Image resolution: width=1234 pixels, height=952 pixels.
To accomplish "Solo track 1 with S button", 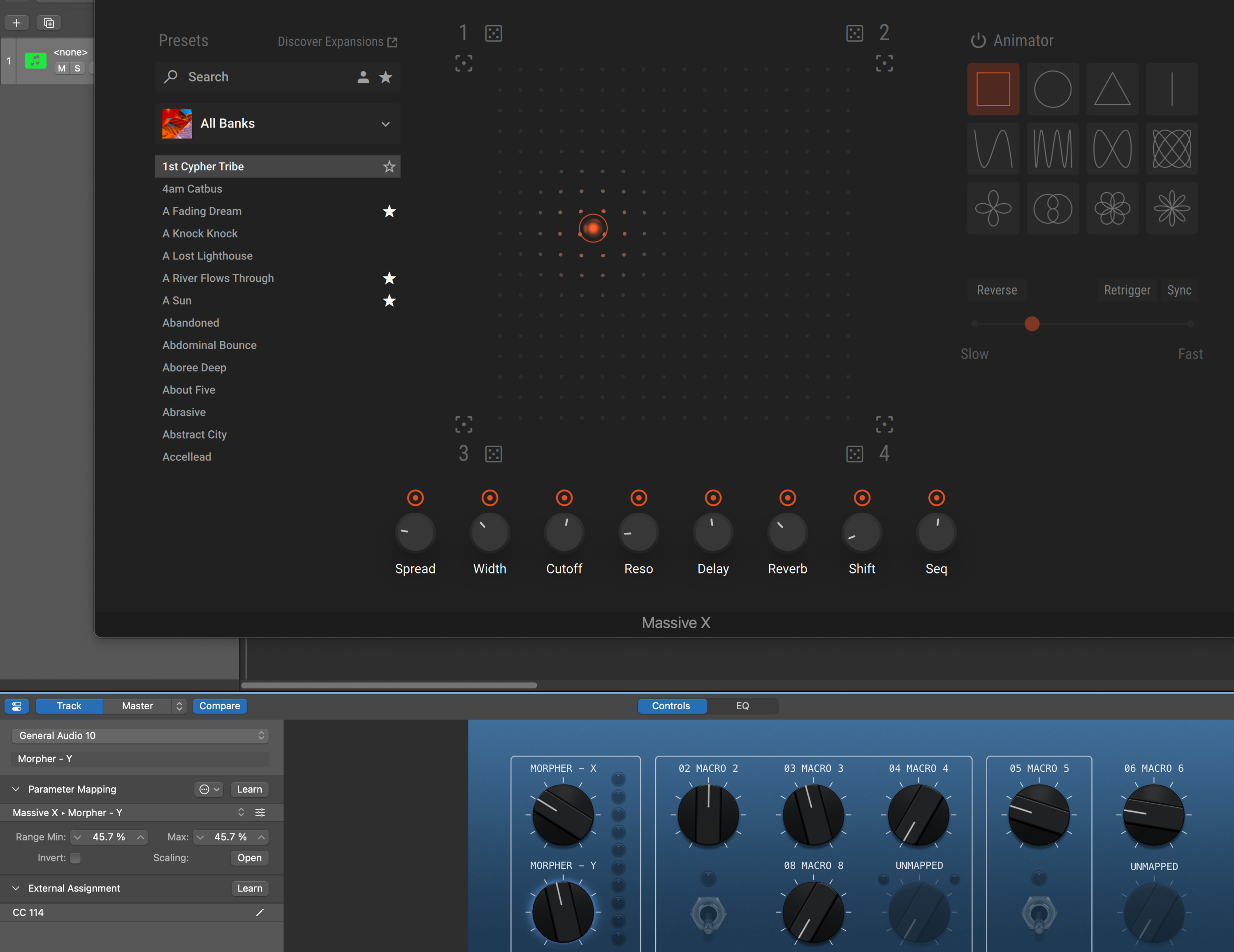I will (77, 68).
